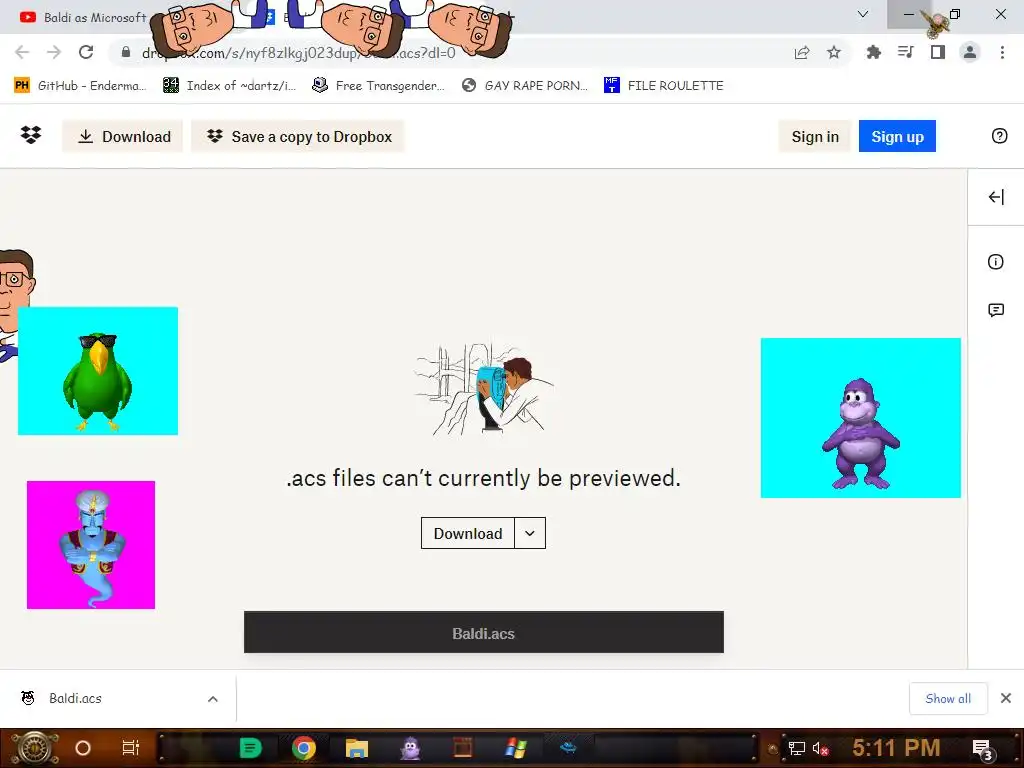Click Save a copy to Dropbox

click(x=298, y=136)
